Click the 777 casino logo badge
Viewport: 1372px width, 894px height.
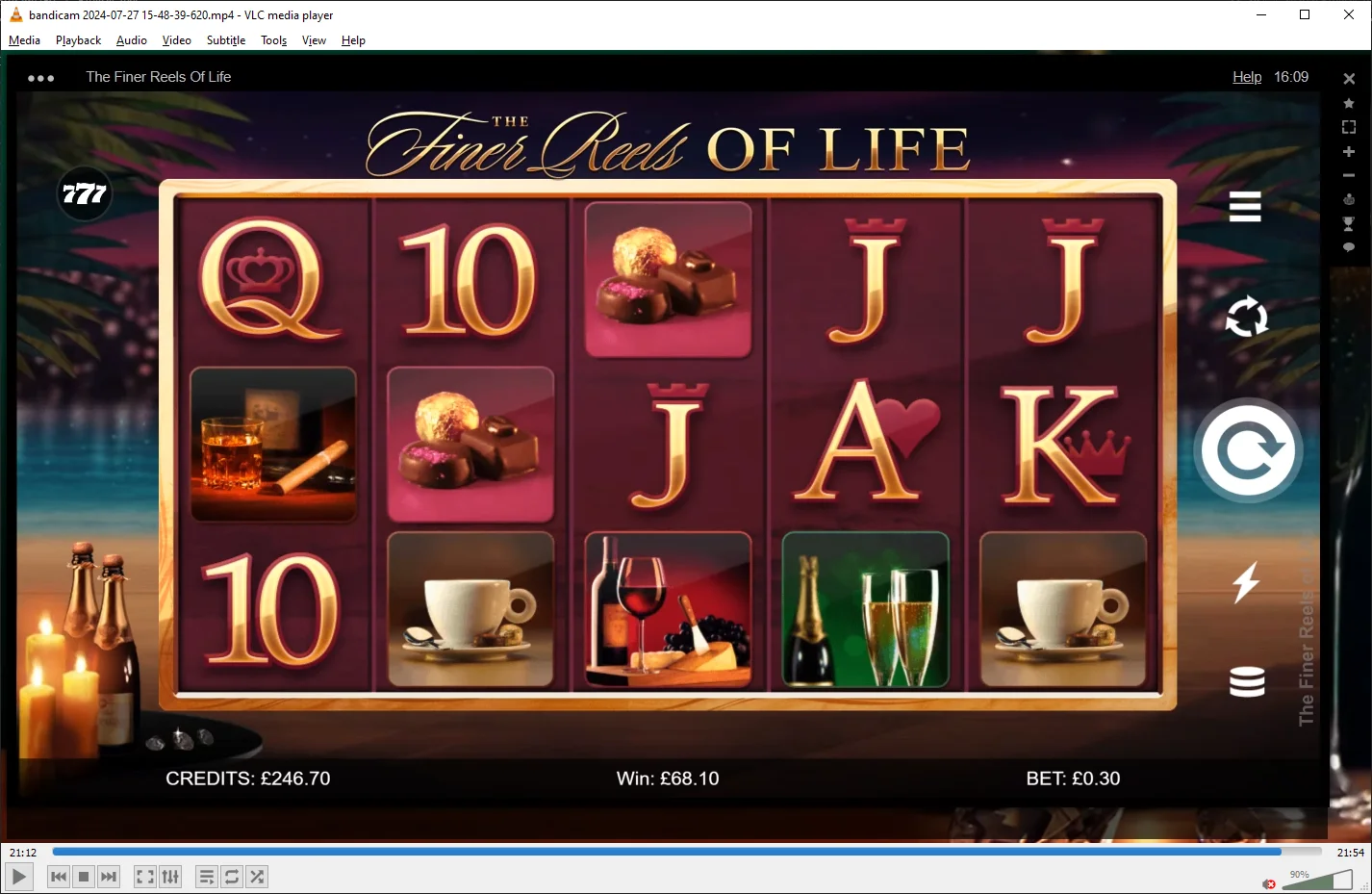pyautogui.click(x=85, y=193)
